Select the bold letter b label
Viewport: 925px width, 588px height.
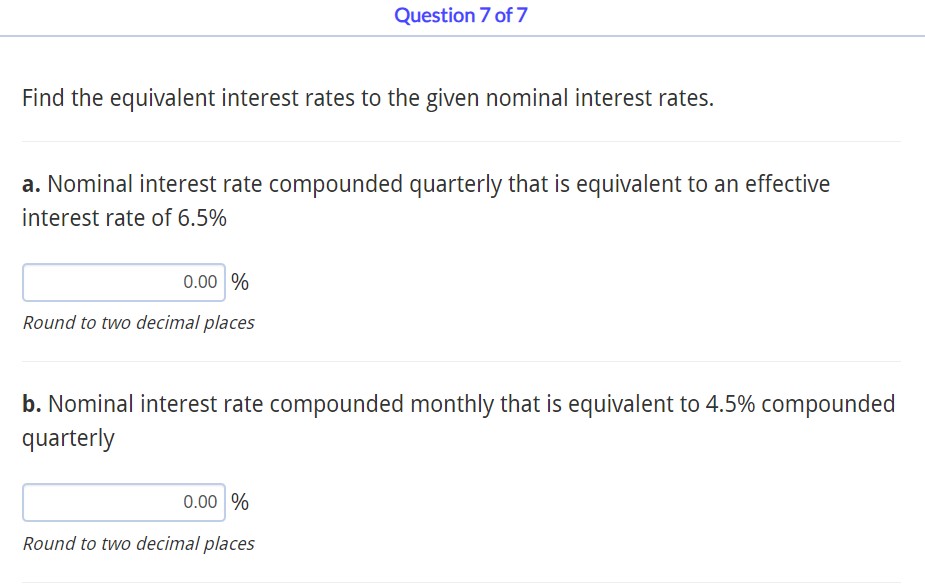tap(30, 403)
